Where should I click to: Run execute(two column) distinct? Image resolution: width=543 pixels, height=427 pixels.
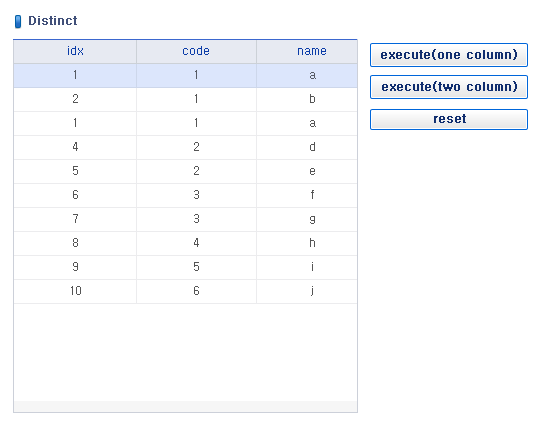[448, 87]
